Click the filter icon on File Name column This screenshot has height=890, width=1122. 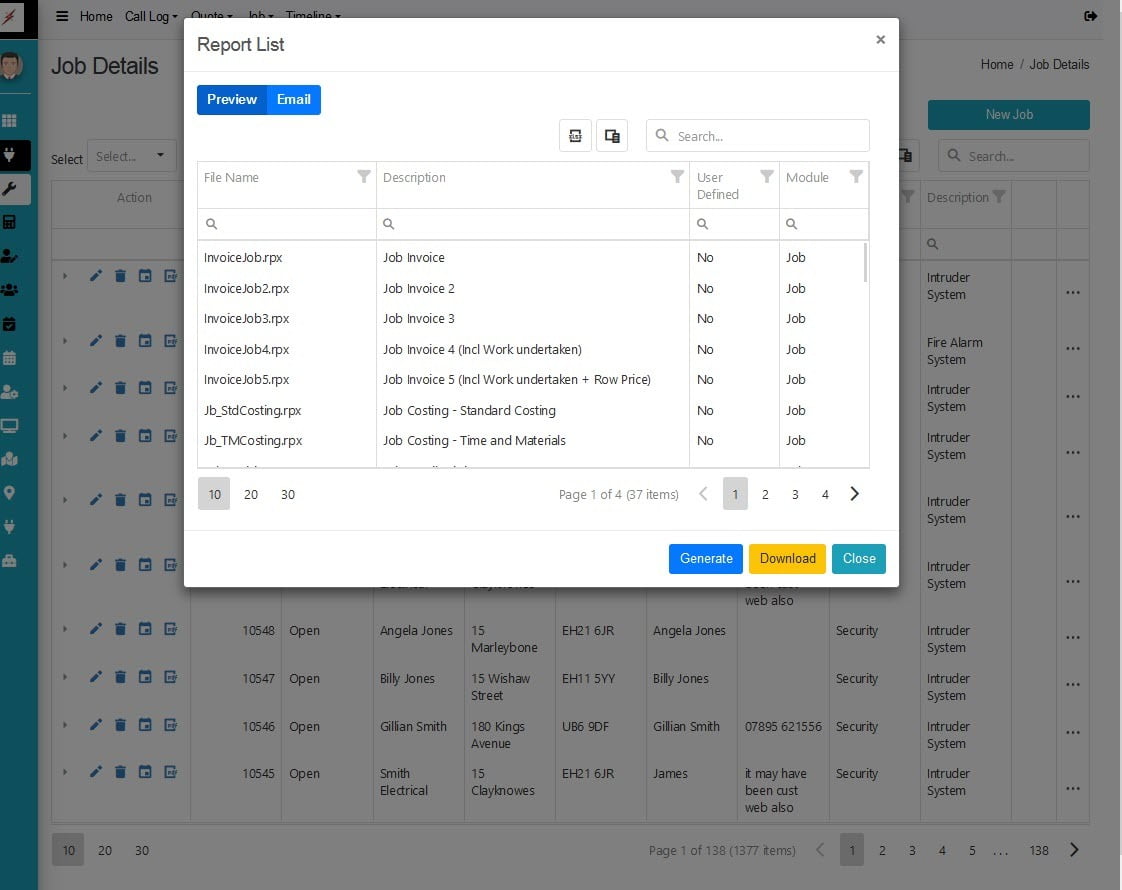[x=364, y=177]
